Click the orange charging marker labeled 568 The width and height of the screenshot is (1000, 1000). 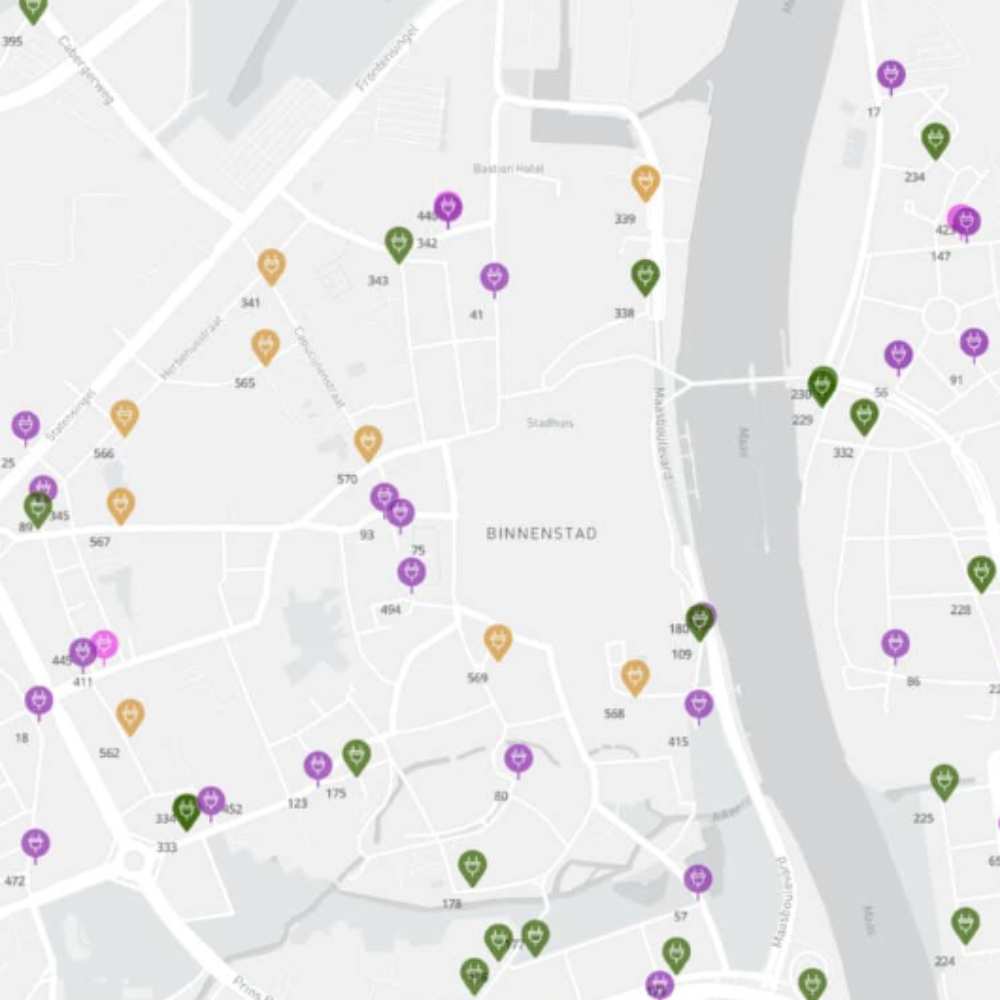coord(635,676)
